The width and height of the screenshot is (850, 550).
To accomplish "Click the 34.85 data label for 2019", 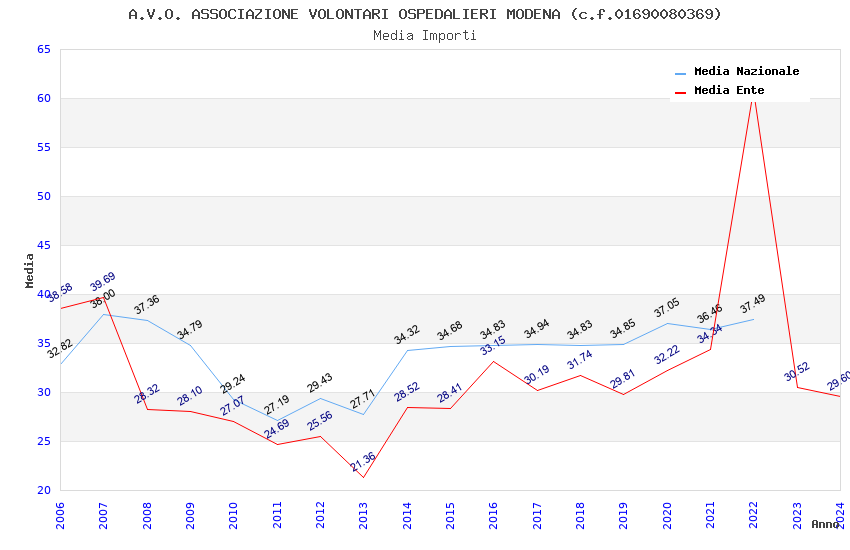I will pyautogui.click(x=622, y=329).
